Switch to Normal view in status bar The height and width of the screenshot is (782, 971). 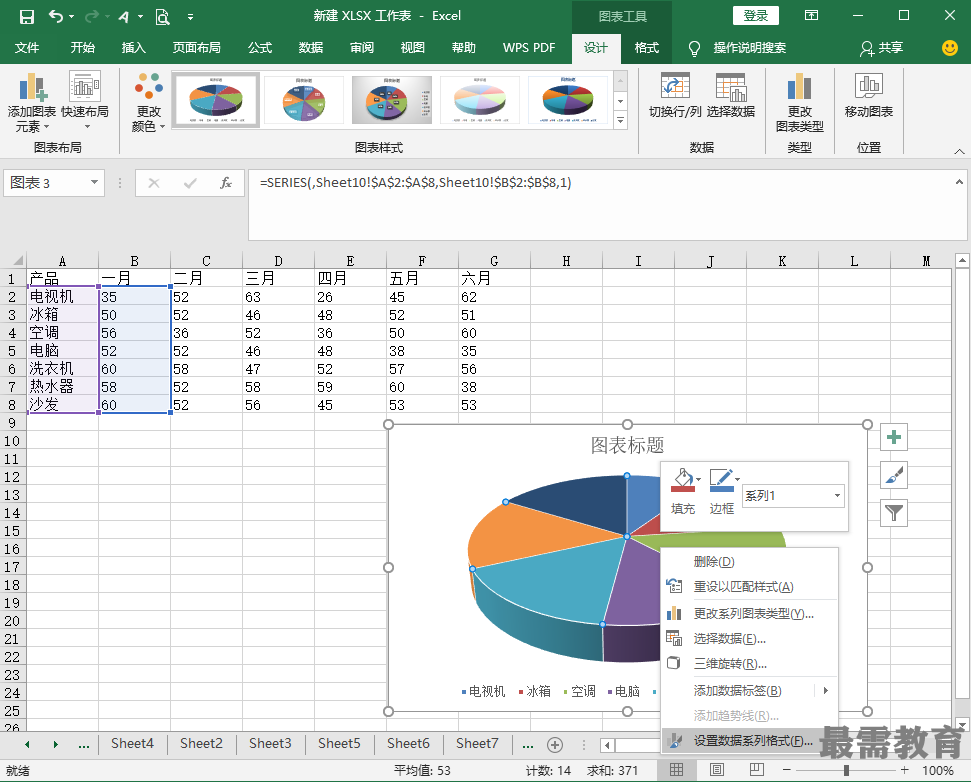pyautogui.click(x=676, y=770)
